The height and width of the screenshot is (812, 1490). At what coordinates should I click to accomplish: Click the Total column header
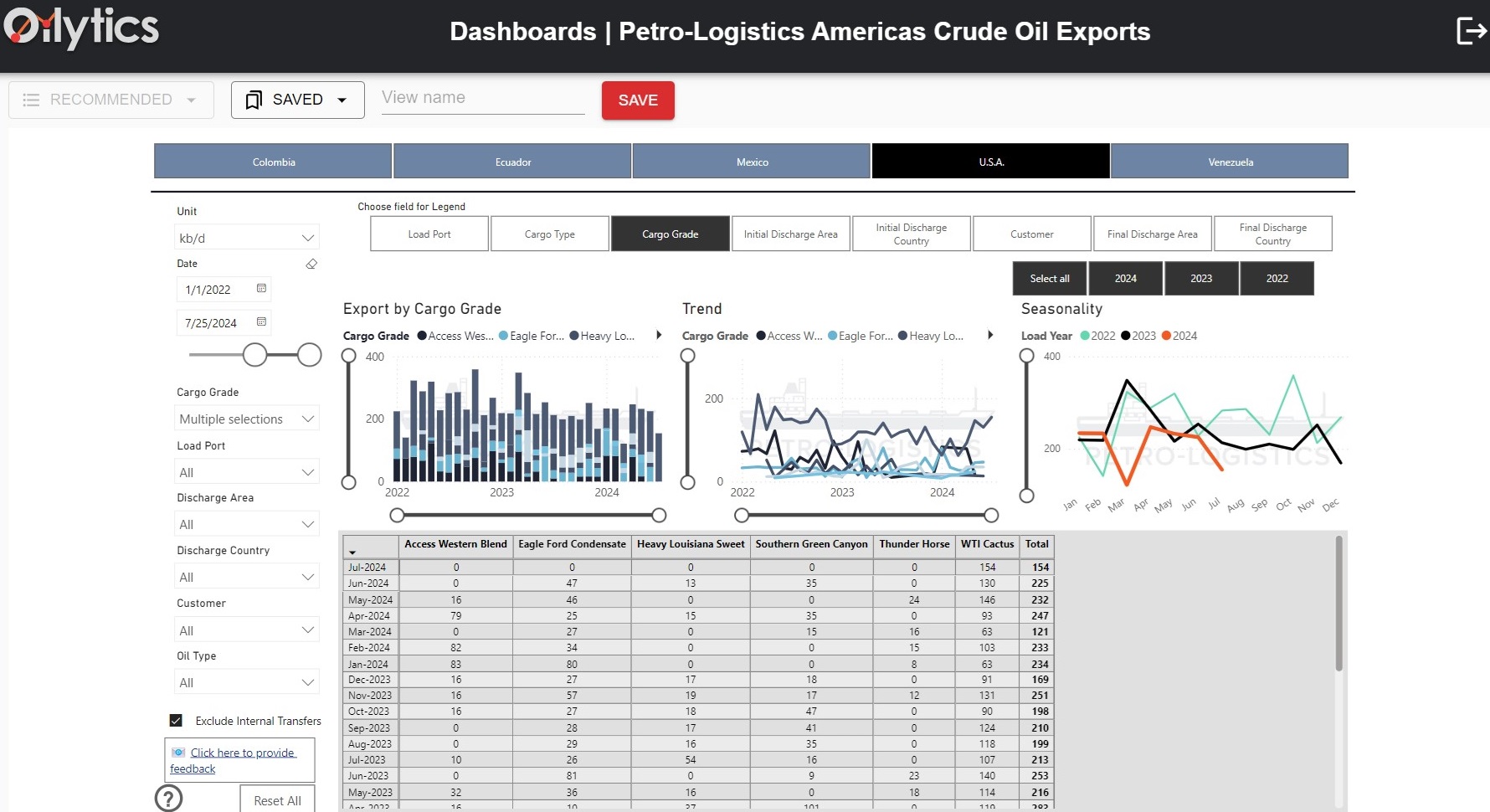click(x=1036, y=544)
